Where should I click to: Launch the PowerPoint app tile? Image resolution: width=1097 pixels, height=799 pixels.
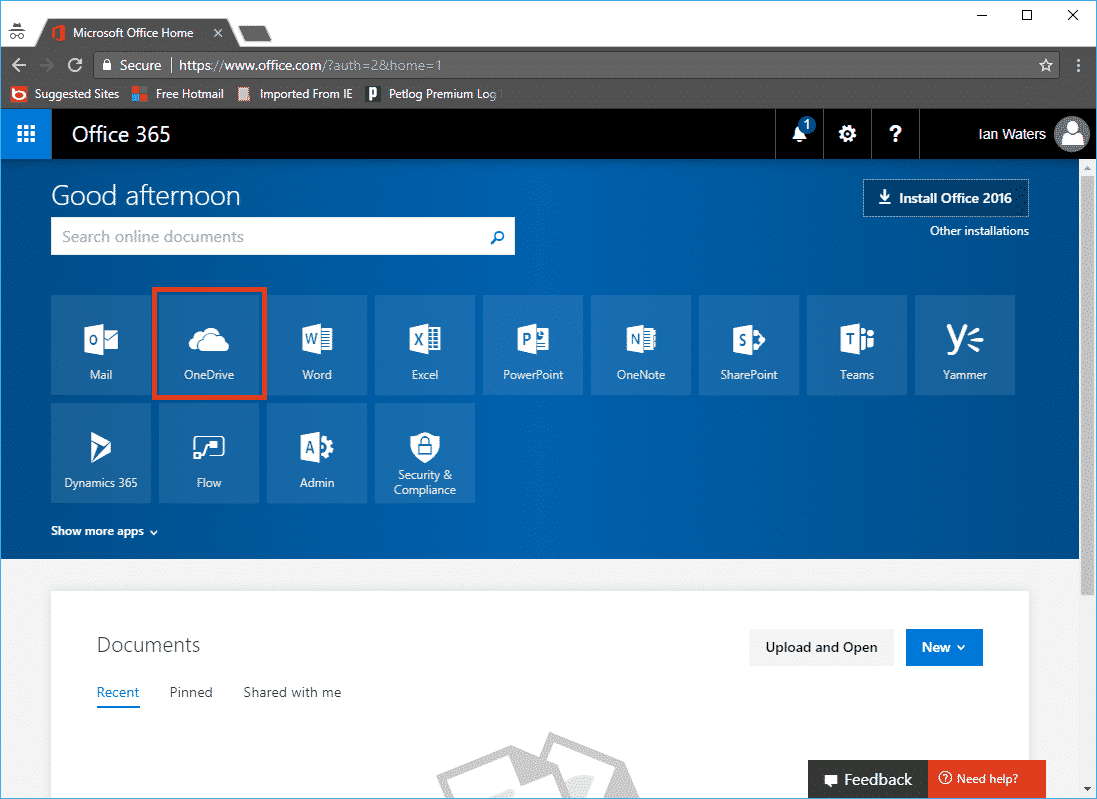(533, 345)
